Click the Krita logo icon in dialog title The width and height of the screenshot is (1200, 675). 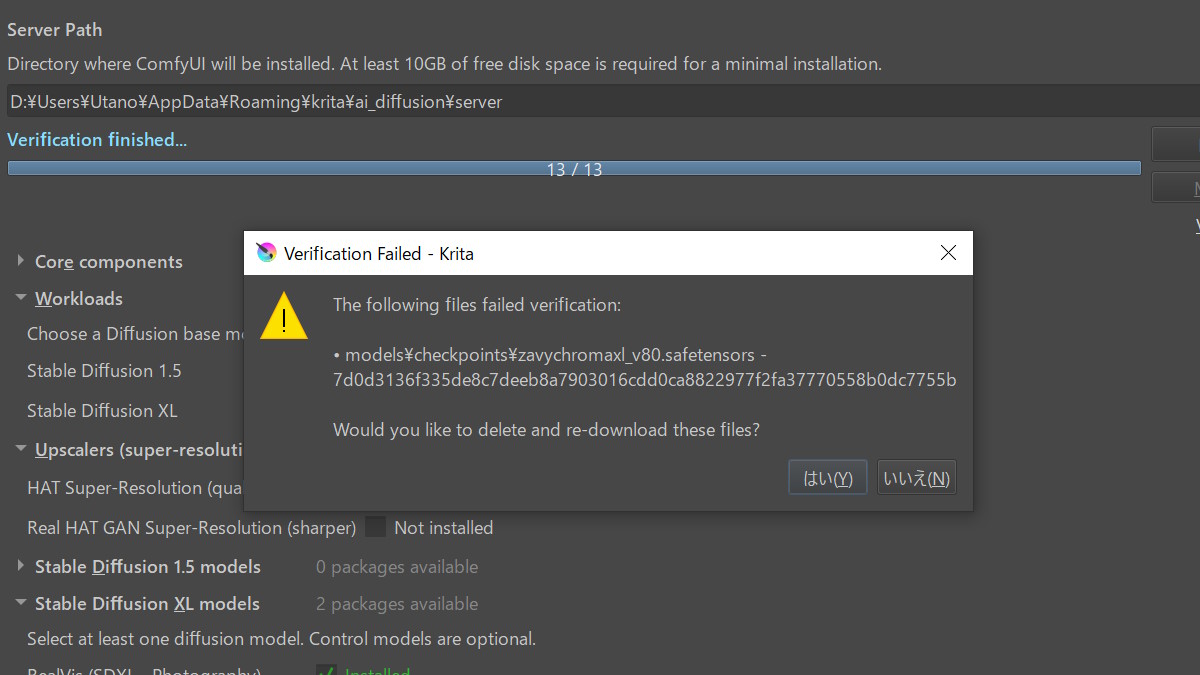pos(266,253)
